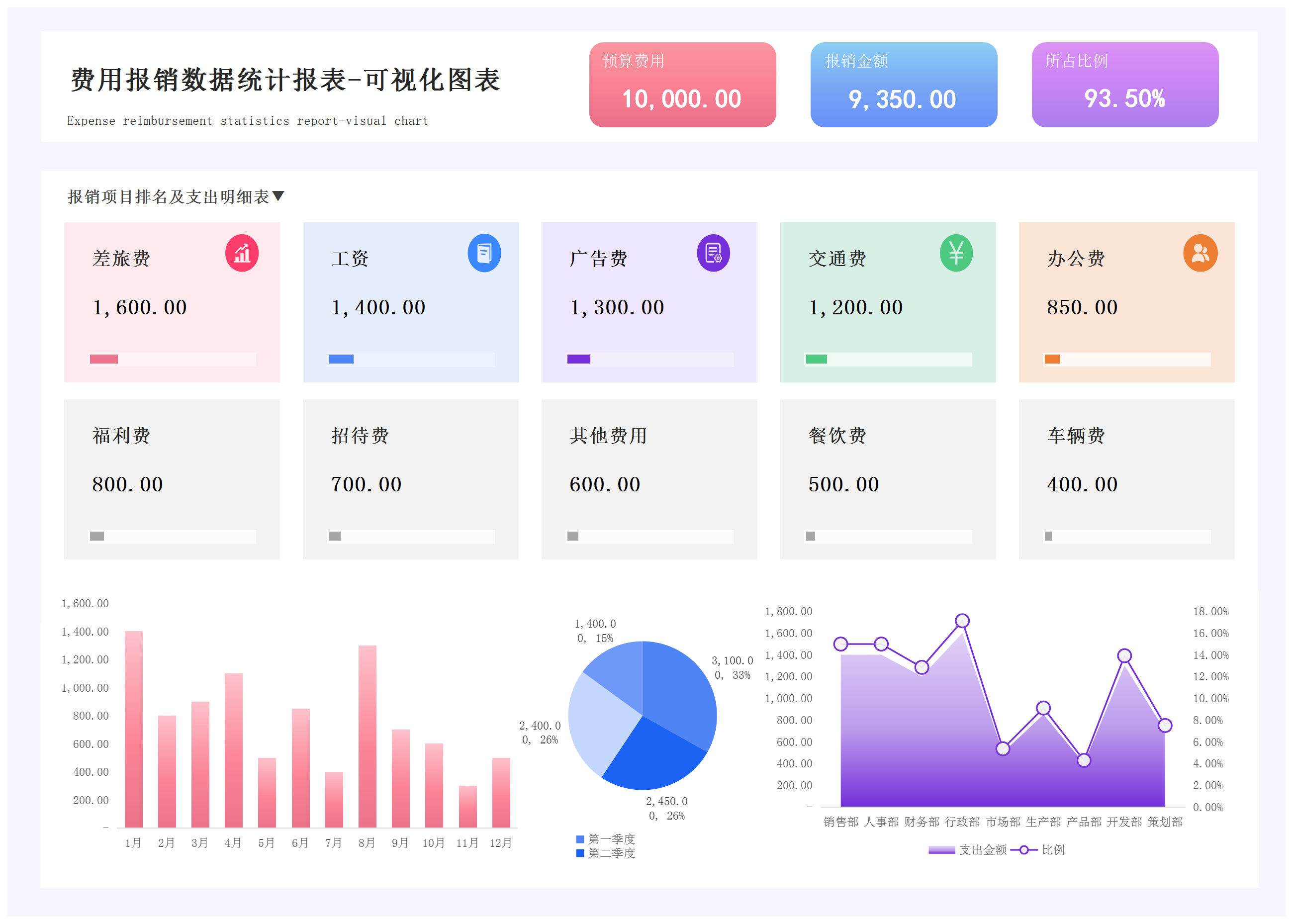Click the 第二季度 legend color square
The height and width of the screenshot is (924, 1293).
[580, 853]
